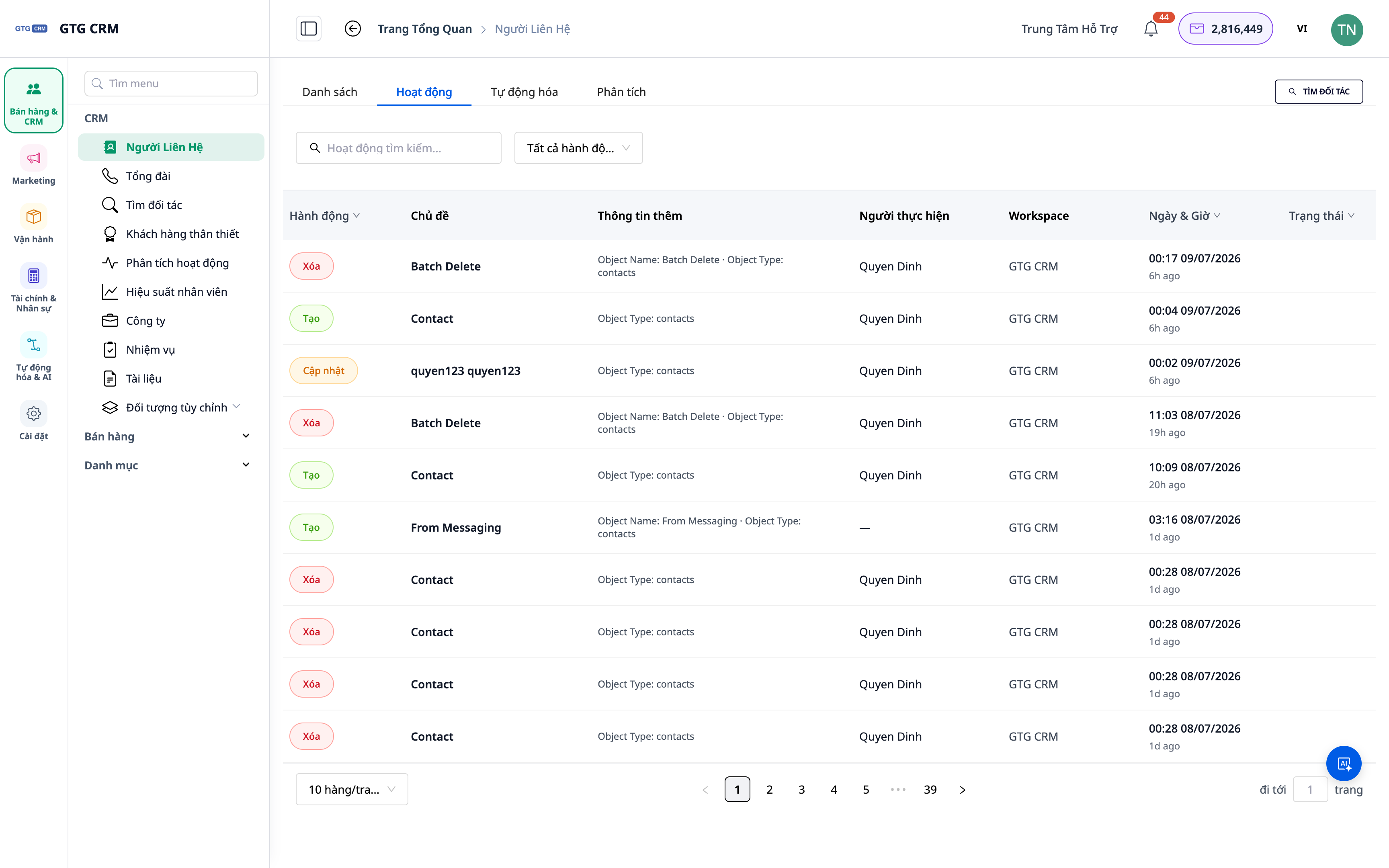Switch language via VI selector
The width and height of the screenshot is (1389, 868).
(x=1302, y=29)
